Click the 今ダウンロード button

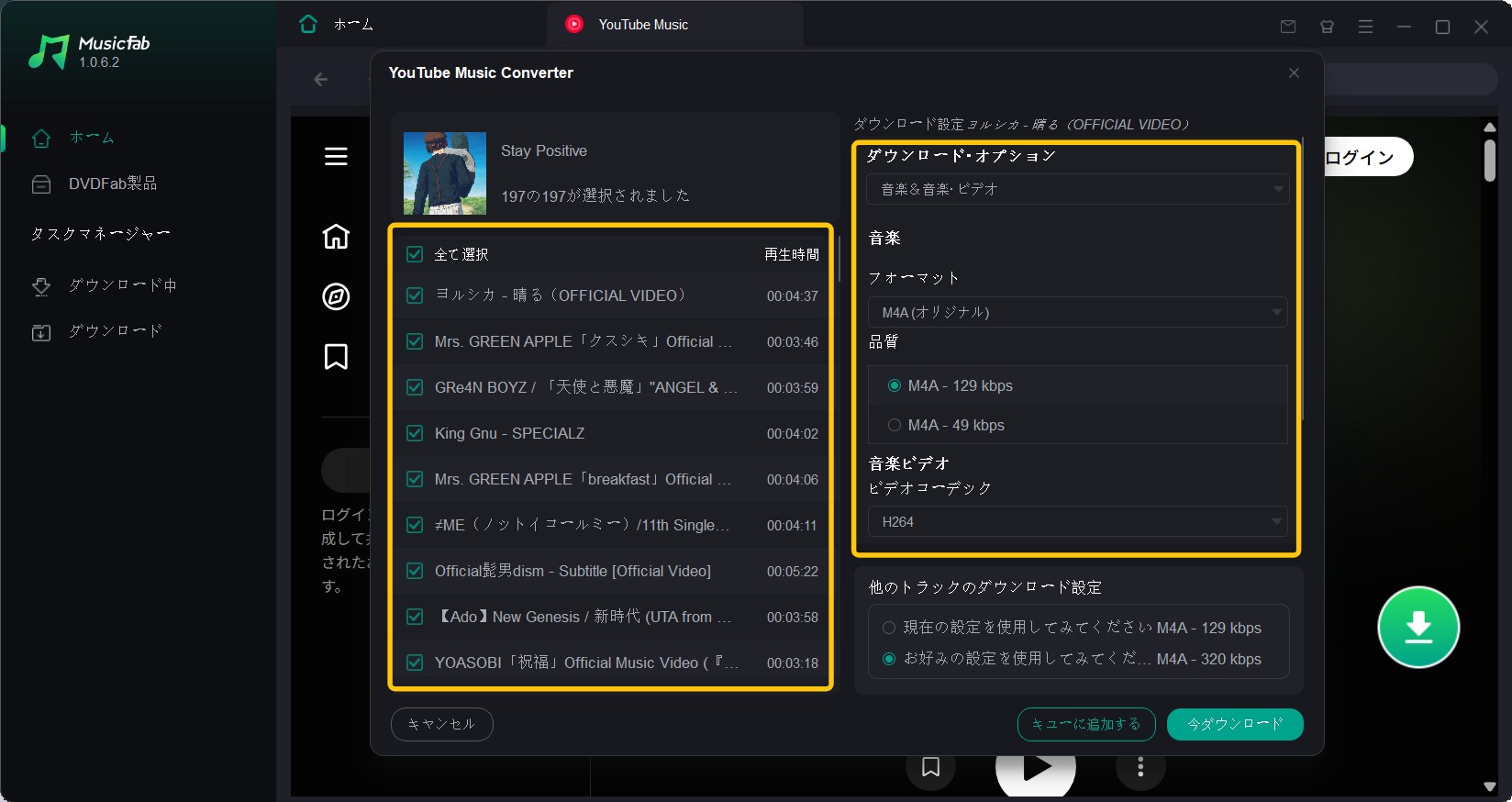click(x=1235, y=724)
